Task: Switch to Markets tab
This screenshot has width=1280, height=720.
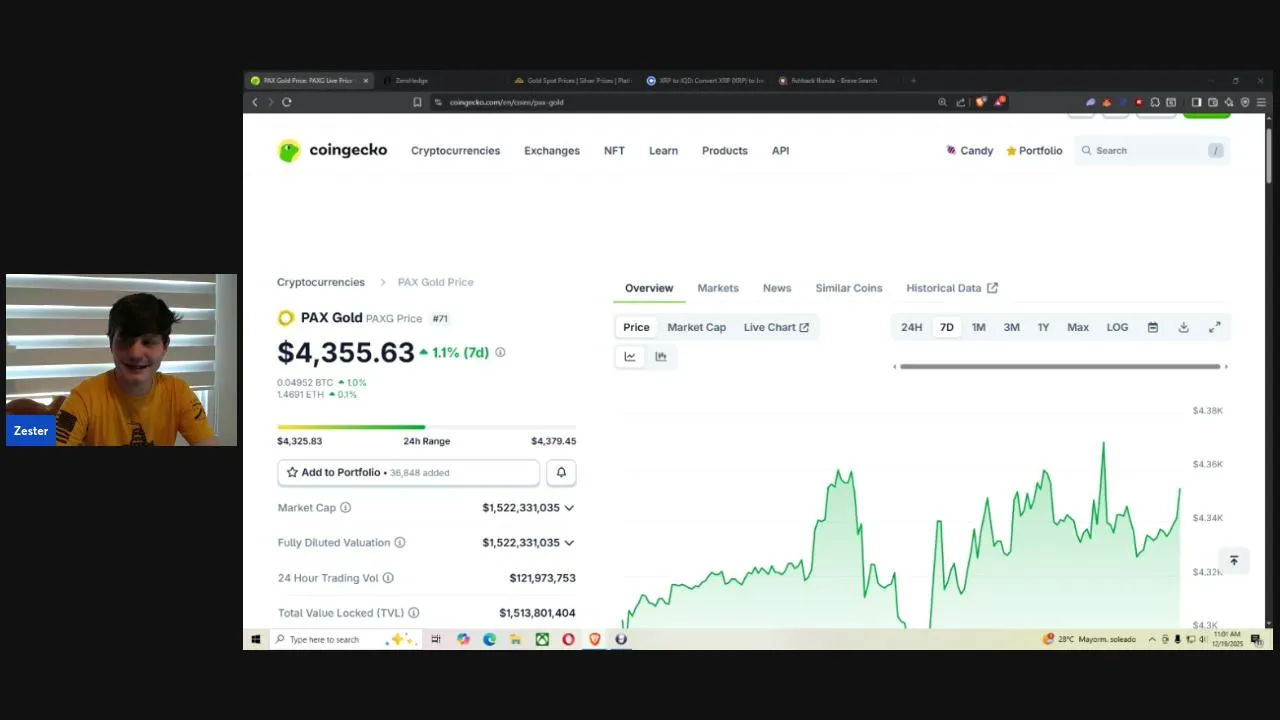Action: click(718, 288)
